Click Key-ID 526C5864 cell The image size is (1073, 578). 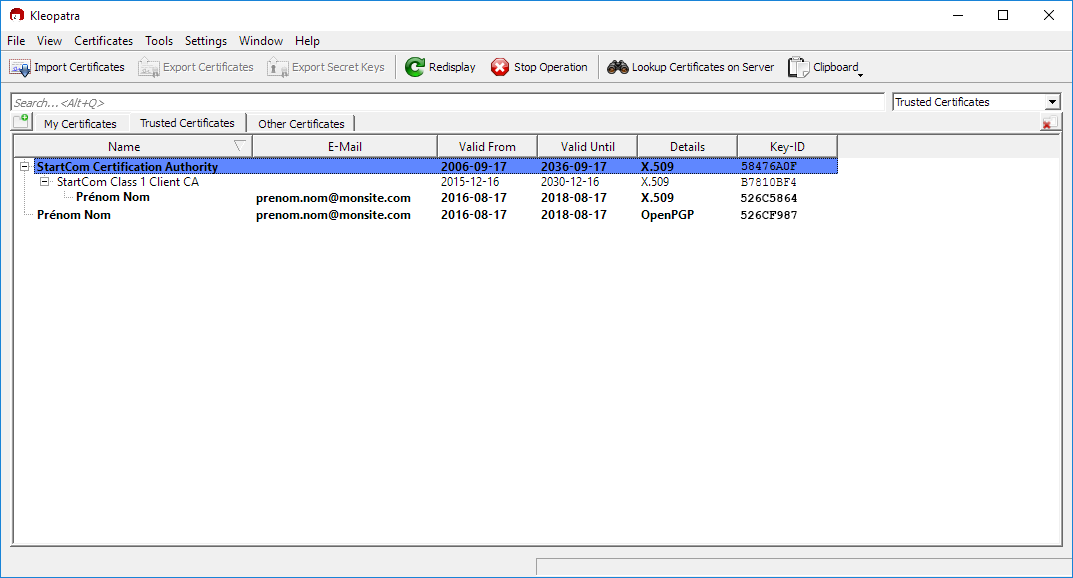pyautogui.click(x=768, y=198)
